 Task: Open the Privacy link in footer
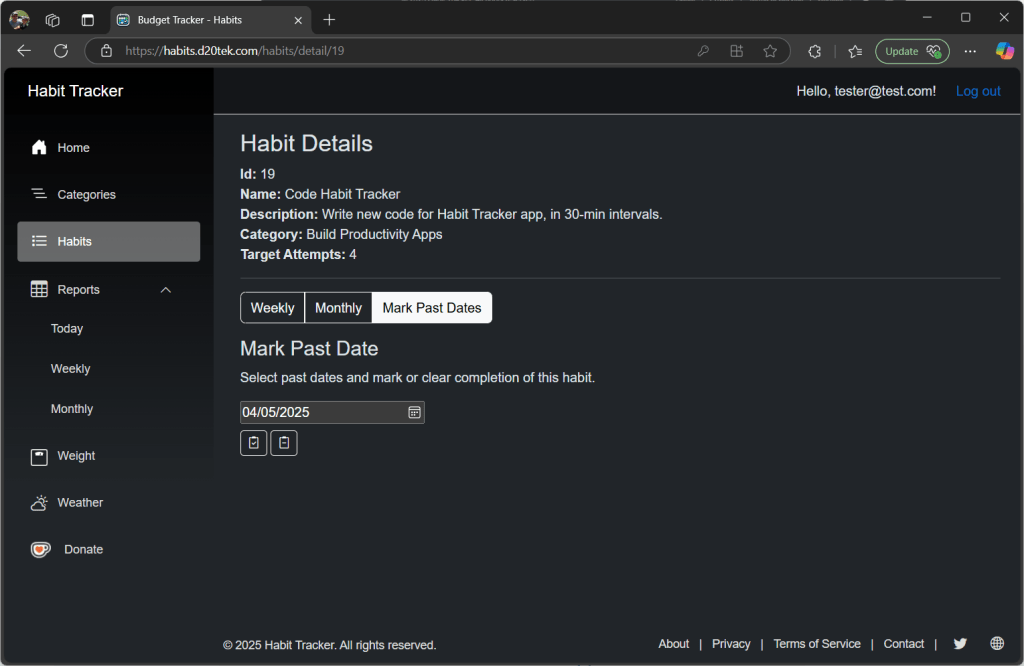[x=731, y=644]
